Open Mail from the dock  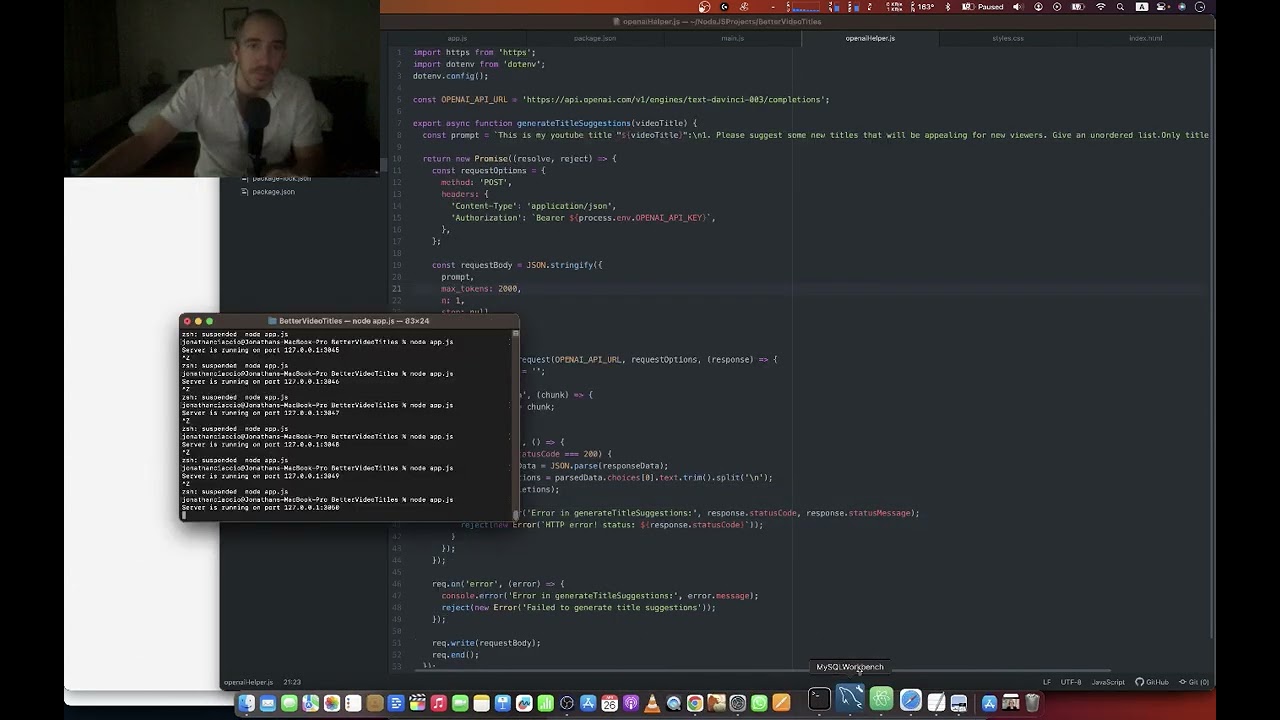(x=268, y=703)
